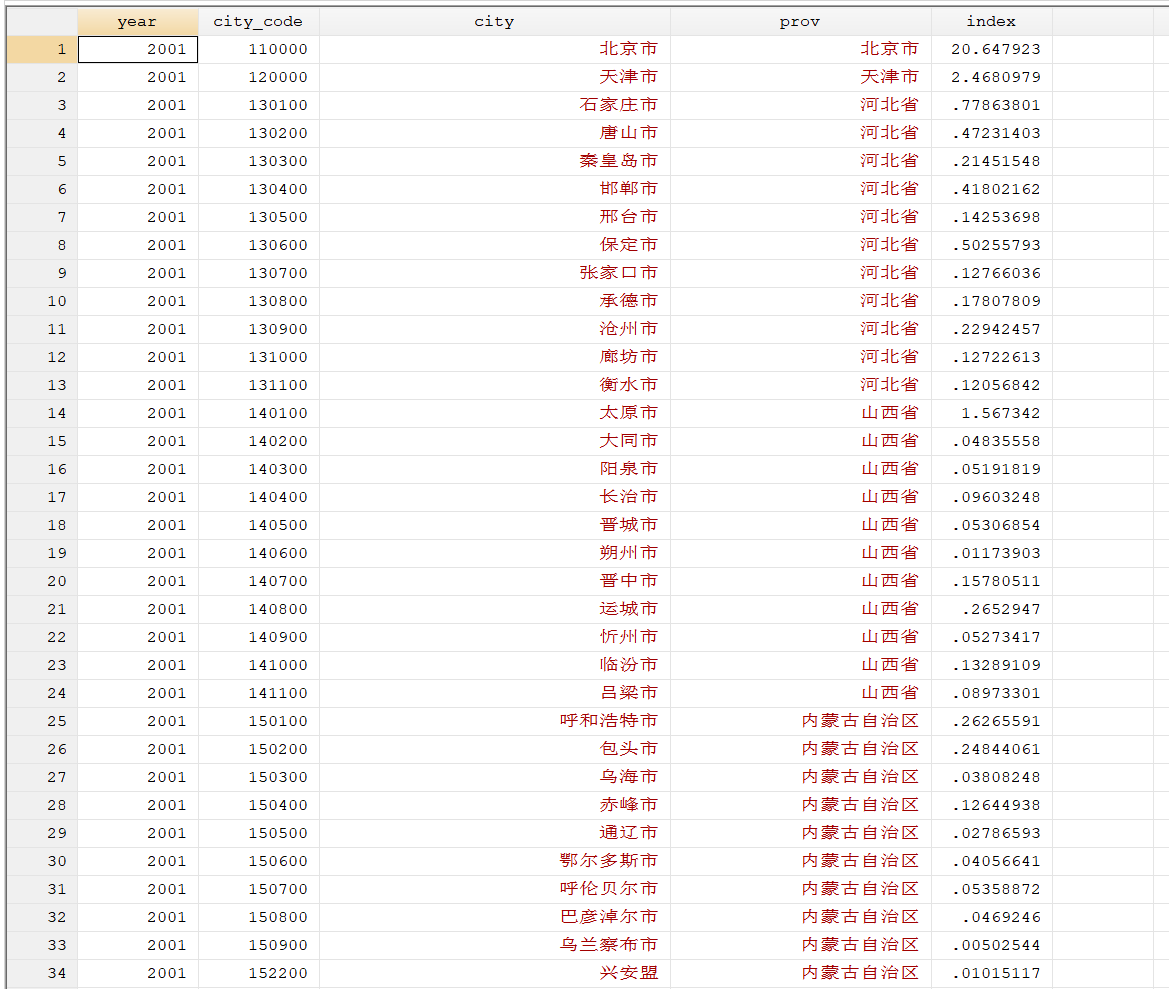1169x989 pixels.
Task: Click index cell 1.567342
Action: pyautogui.click(x=992, y=413)
